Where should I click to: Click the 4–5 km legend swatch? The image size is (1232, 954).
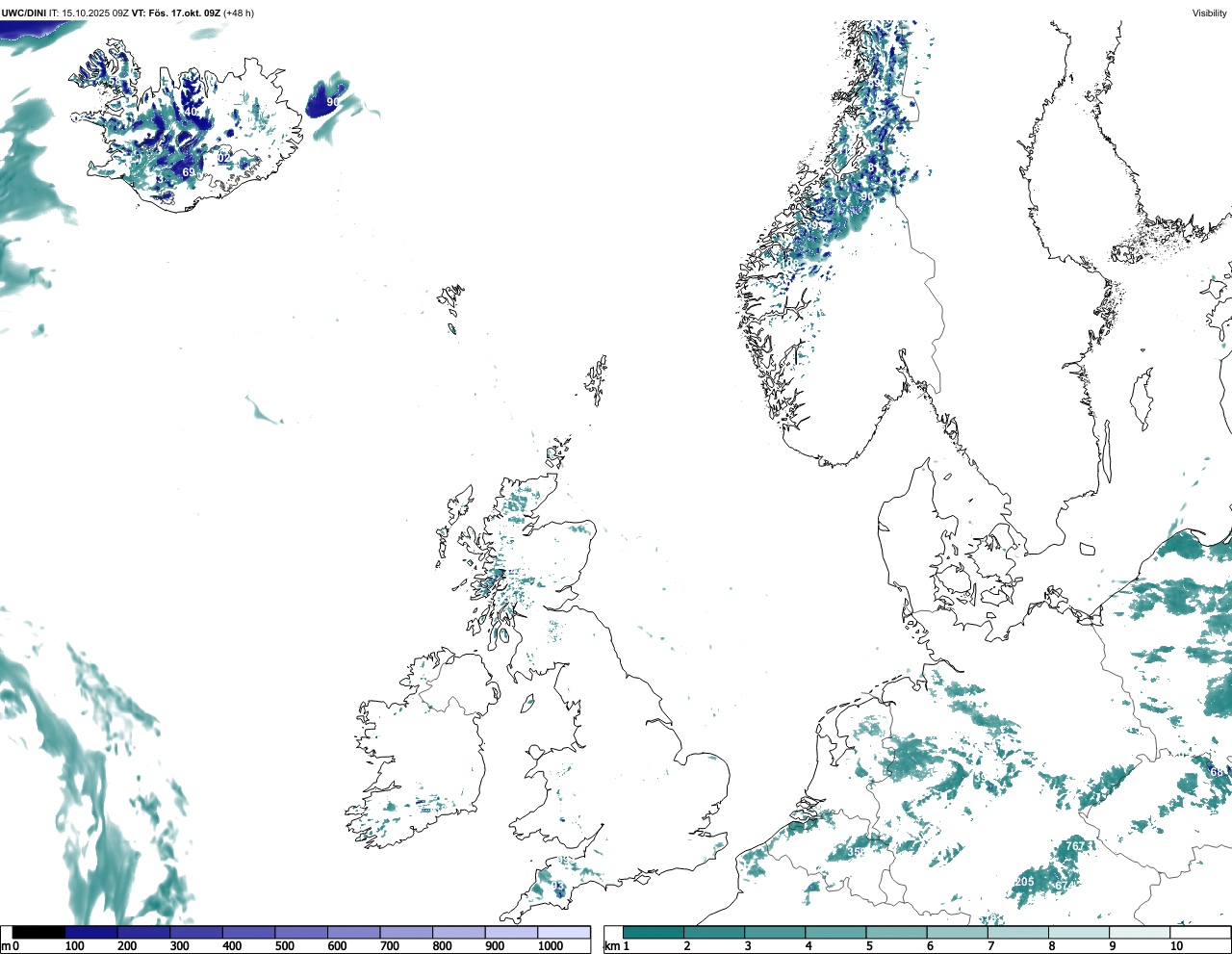[x=836, y=932]
